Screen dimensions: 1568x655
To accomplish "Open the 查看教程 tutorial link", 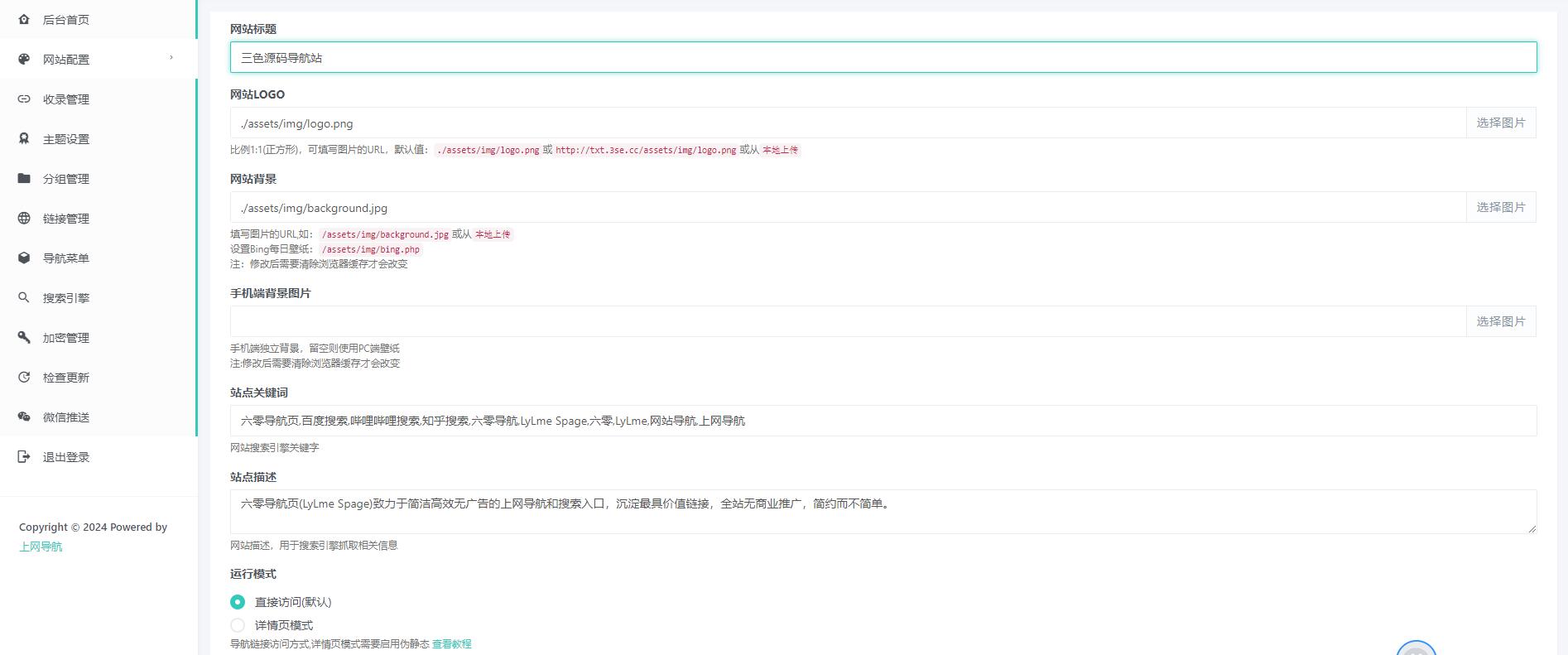I will click(x=451, y=644).
